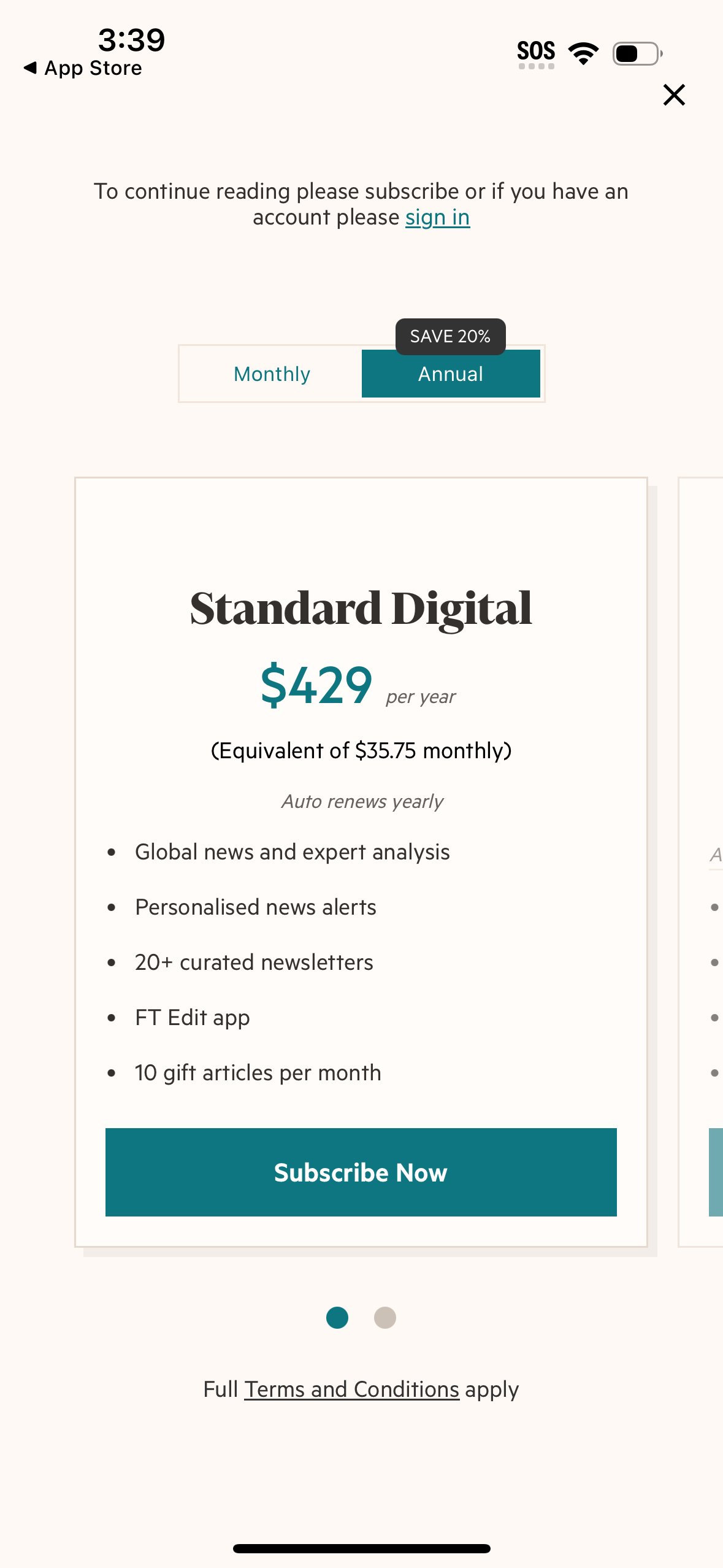This screenshot has height=1568, width=723.
Task: Select the Annual tab in the billing switcher
Action: (450, 373)
